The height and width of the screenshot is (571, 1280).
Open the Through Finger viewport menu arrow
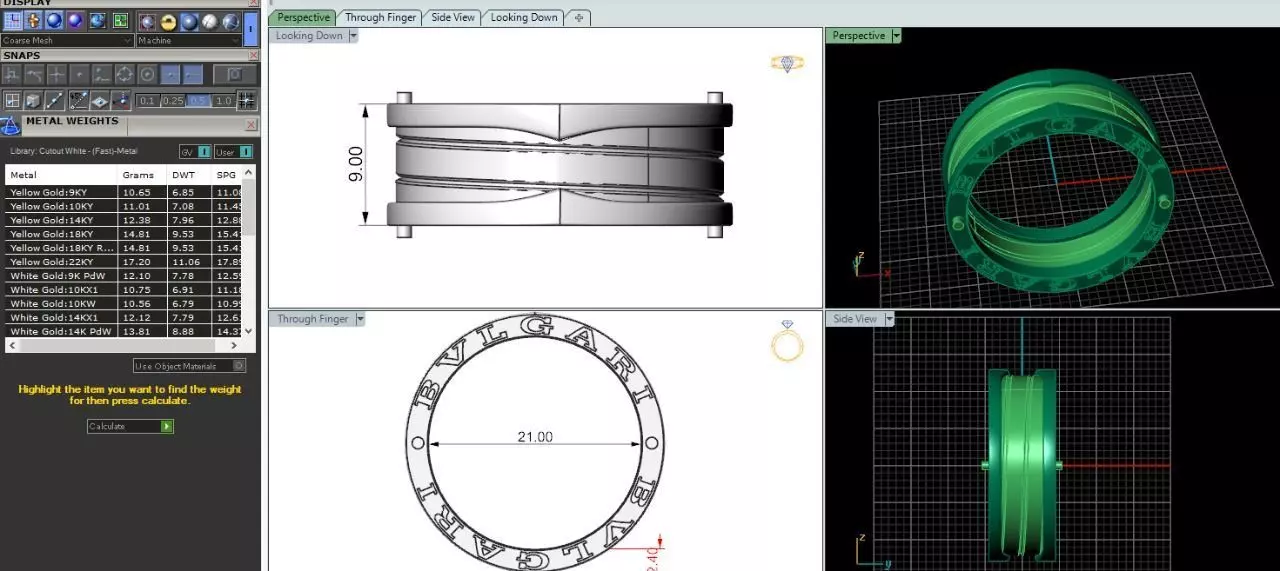[x=361, y=319]
